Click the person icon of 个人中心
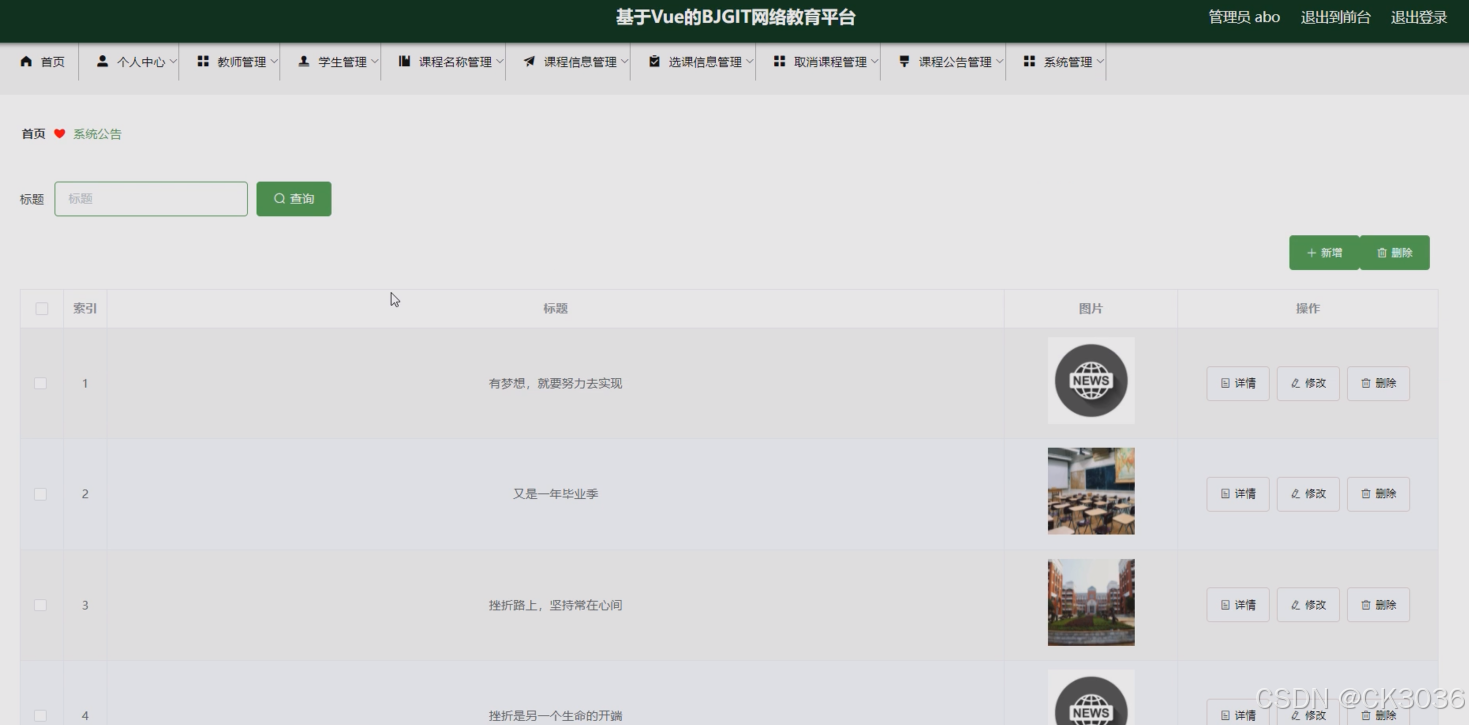Image resolution: width=1469 pixels, height=725 pixels. [102, 61]
